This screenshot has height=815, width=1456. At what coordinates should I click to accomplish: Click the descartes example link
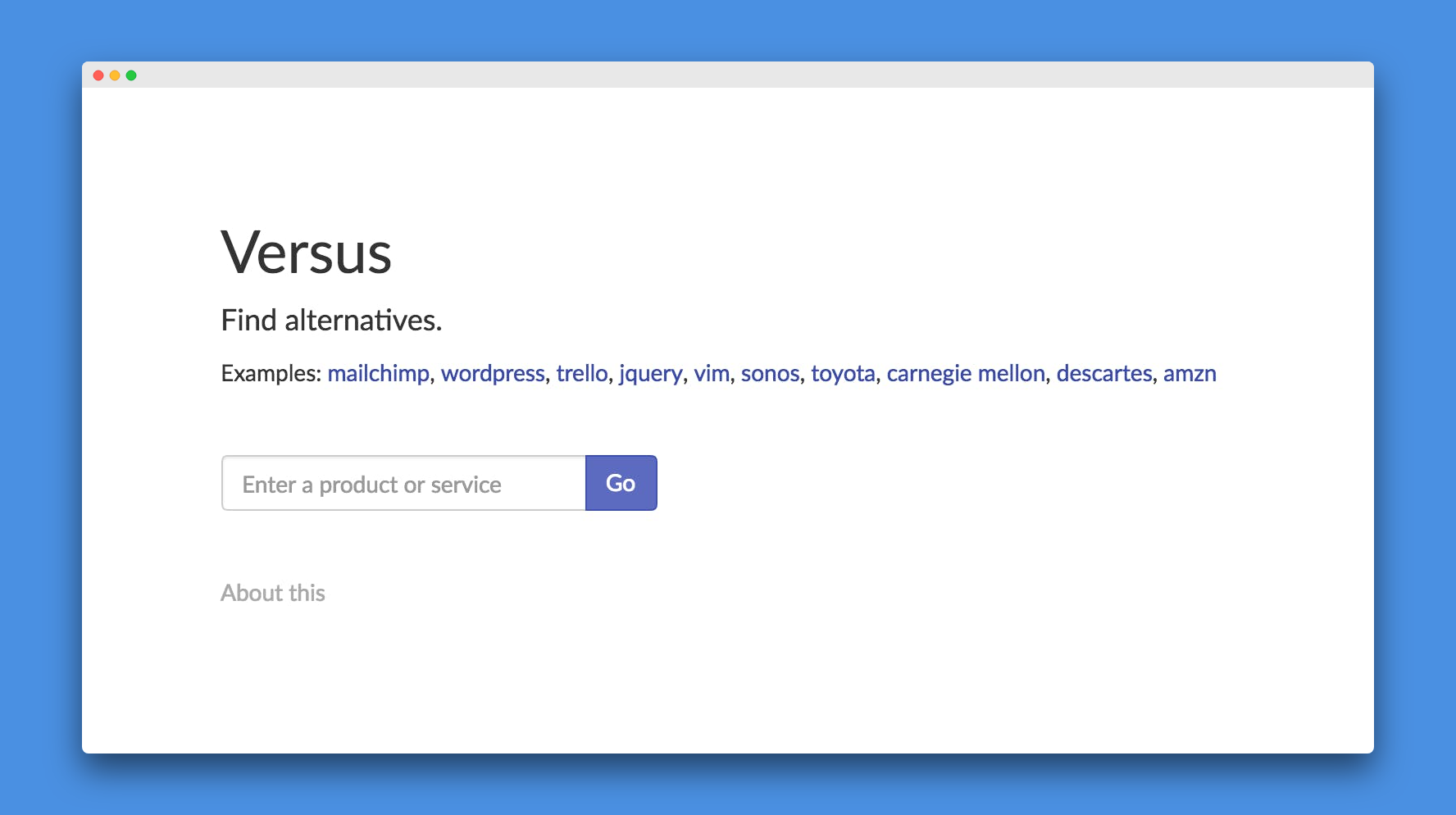[1104, 374]
